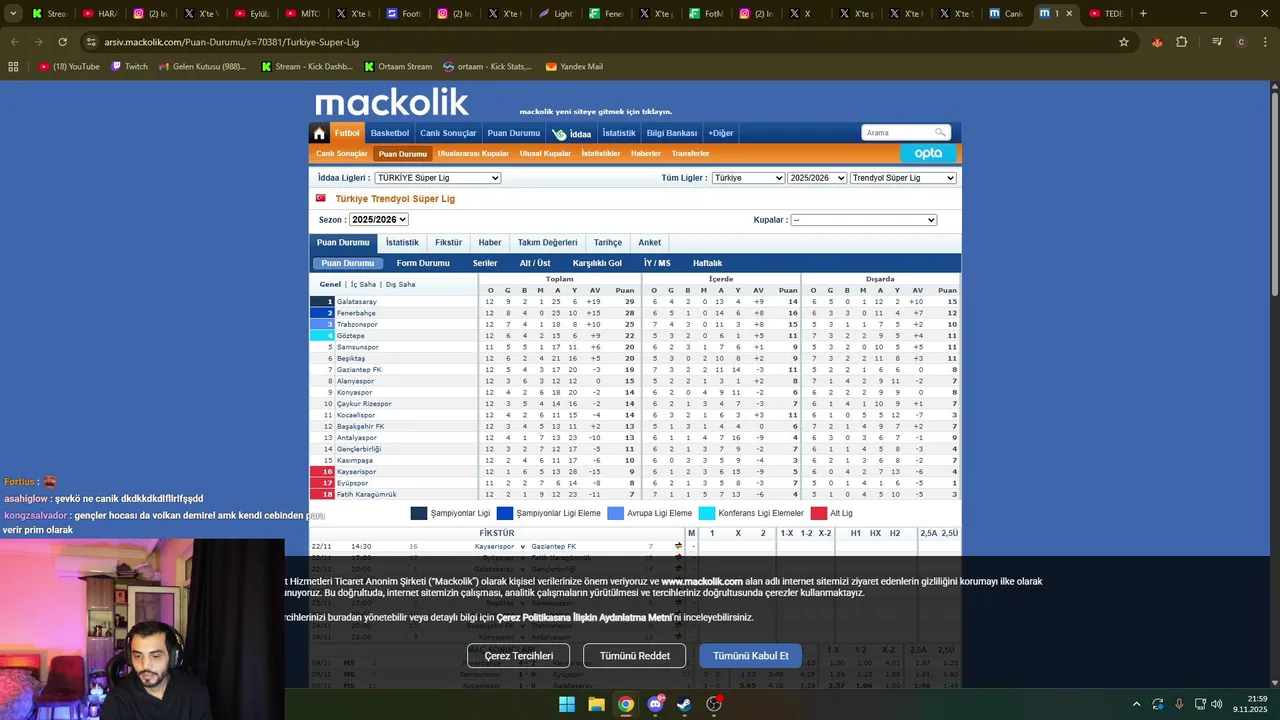Open Chrome extensions puzzle icon
This screenshot has height=720, width=1280.
point(1182,42)
